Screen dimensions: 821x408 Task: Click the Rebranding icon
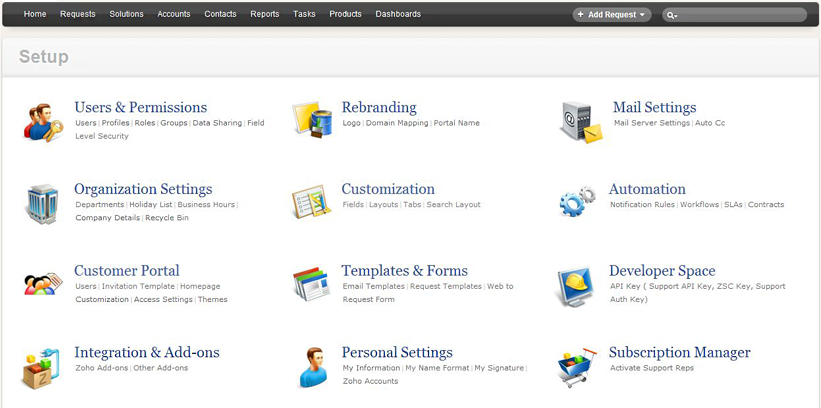tap(311, 119)
